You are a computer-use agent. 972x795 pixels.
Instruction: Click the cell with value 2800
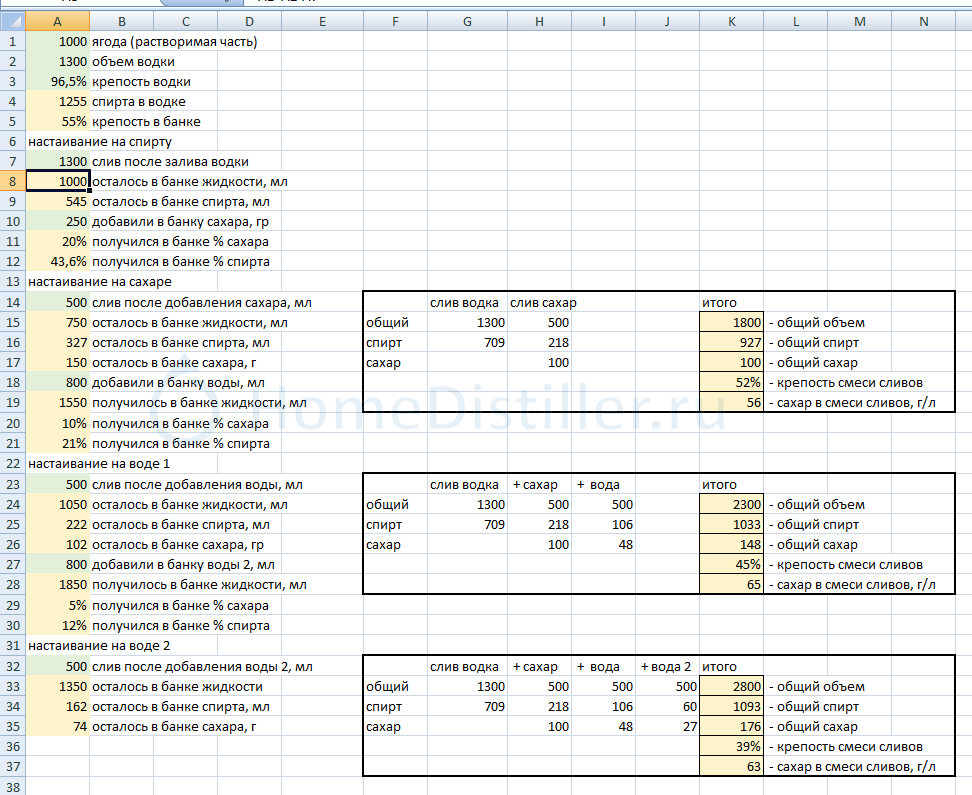(x=733, y=687)
